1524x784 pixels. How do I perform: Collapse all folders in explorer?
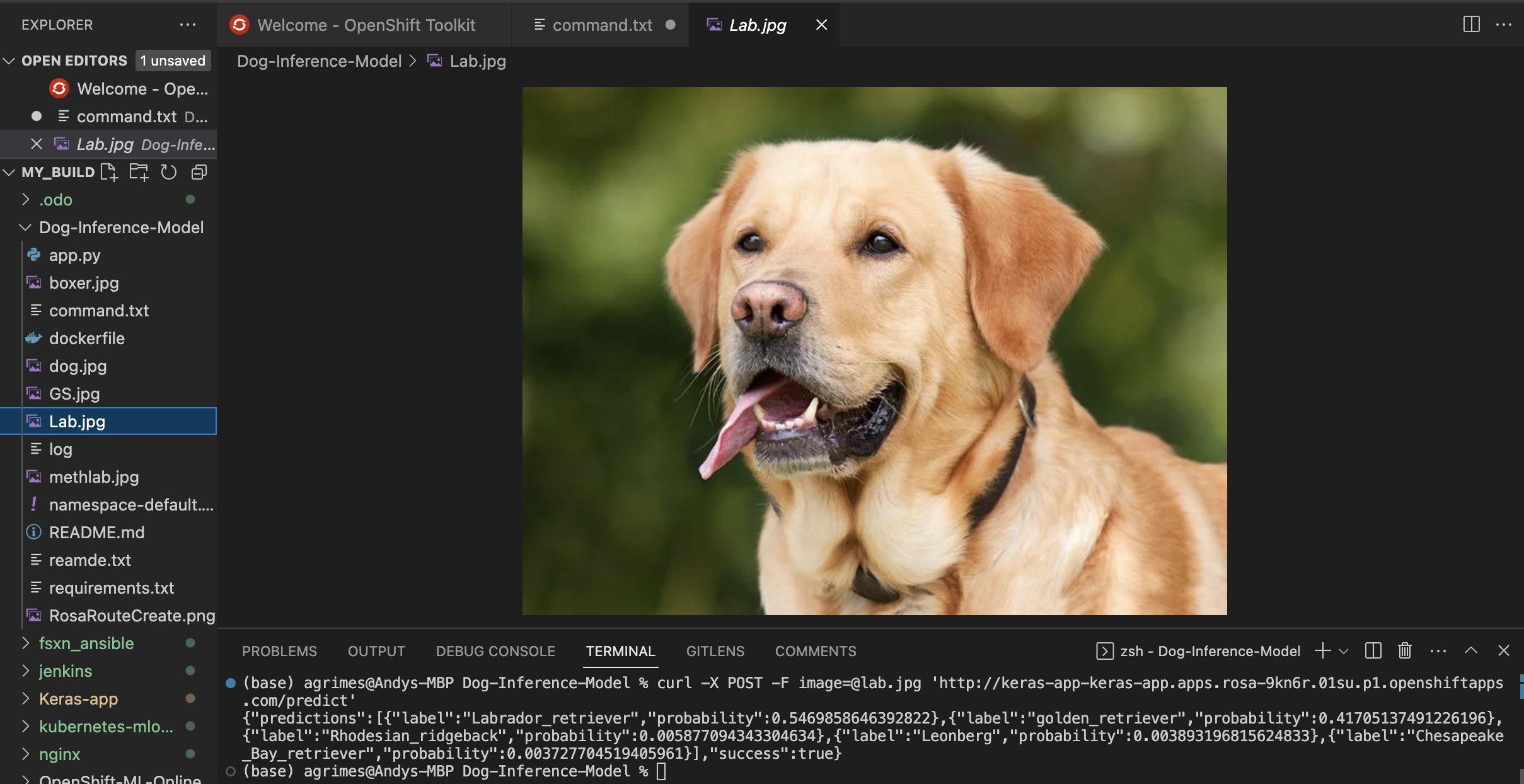pos(199,171)
